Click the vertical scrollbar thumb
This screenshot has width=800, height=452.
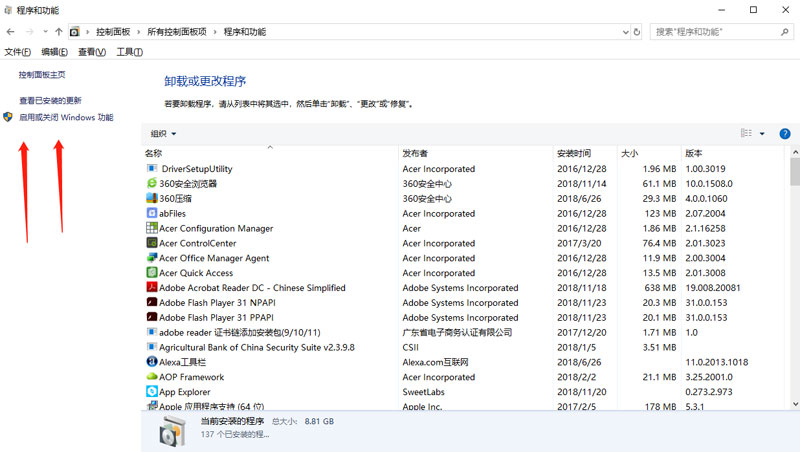pyautogui.click(x=795, y=171)
